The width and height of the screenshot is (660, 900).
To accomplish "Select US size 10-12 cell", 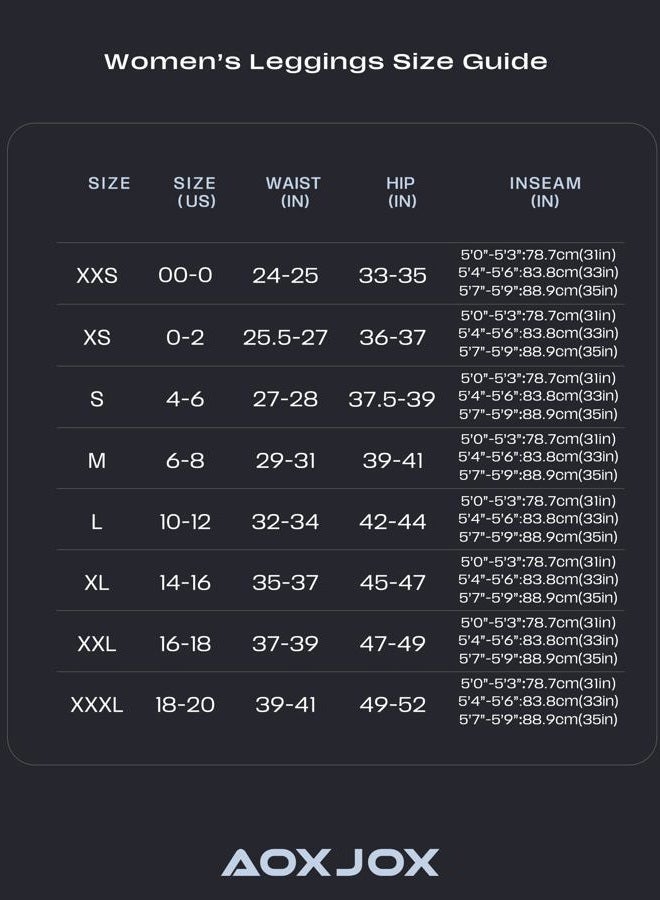I will tap(185, 522).
